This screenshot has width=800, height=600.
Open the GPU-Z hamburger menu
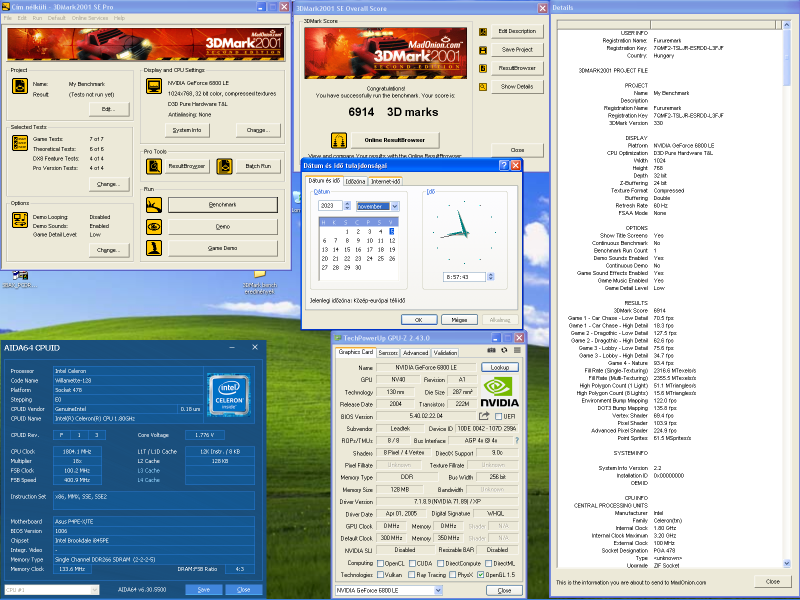(x=517, y=351)
